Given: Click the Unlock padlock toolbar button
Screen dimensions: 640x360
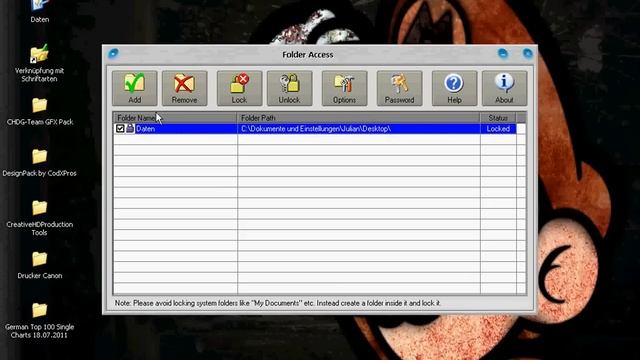Looking at the screenshot, I should pos(289,88).
